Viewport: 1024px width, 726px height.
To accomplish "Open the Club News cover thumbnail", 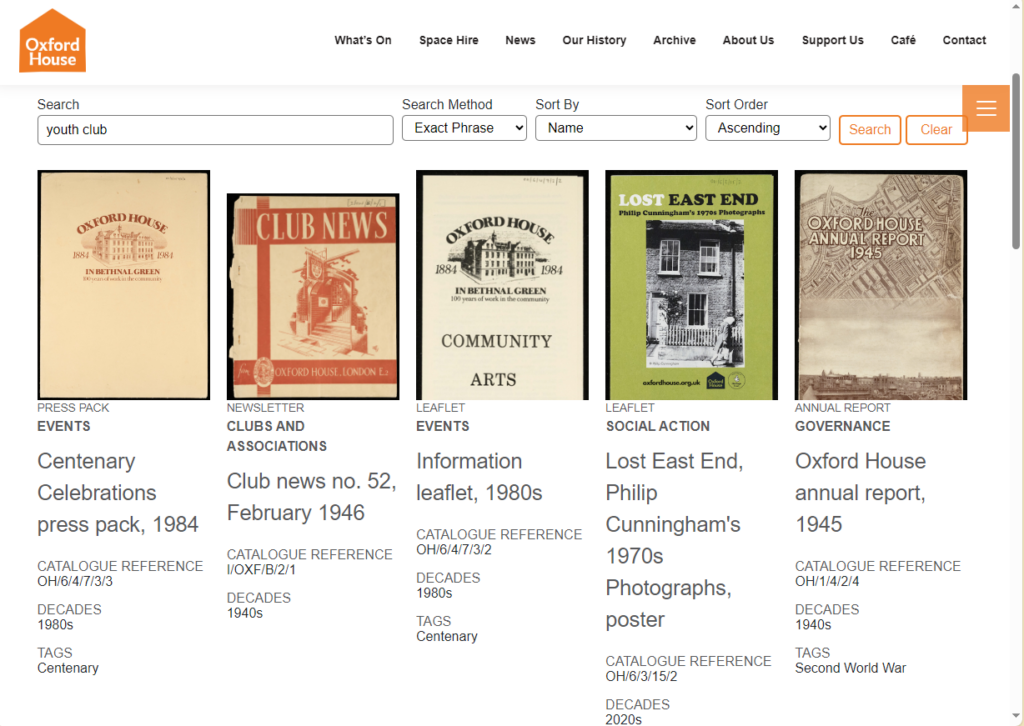I will pos(313,296).
